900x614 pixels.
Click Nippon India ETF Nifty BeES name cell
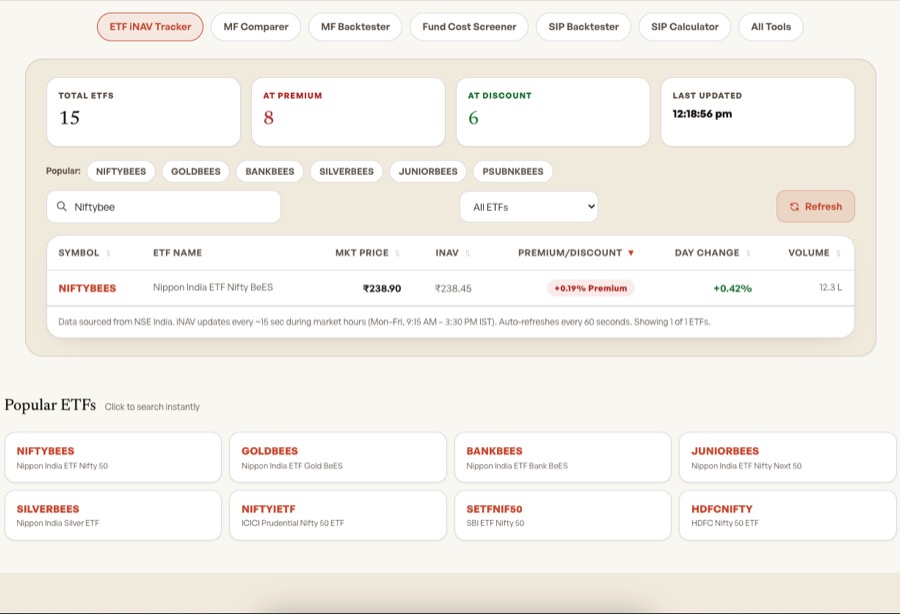[213, 287]
